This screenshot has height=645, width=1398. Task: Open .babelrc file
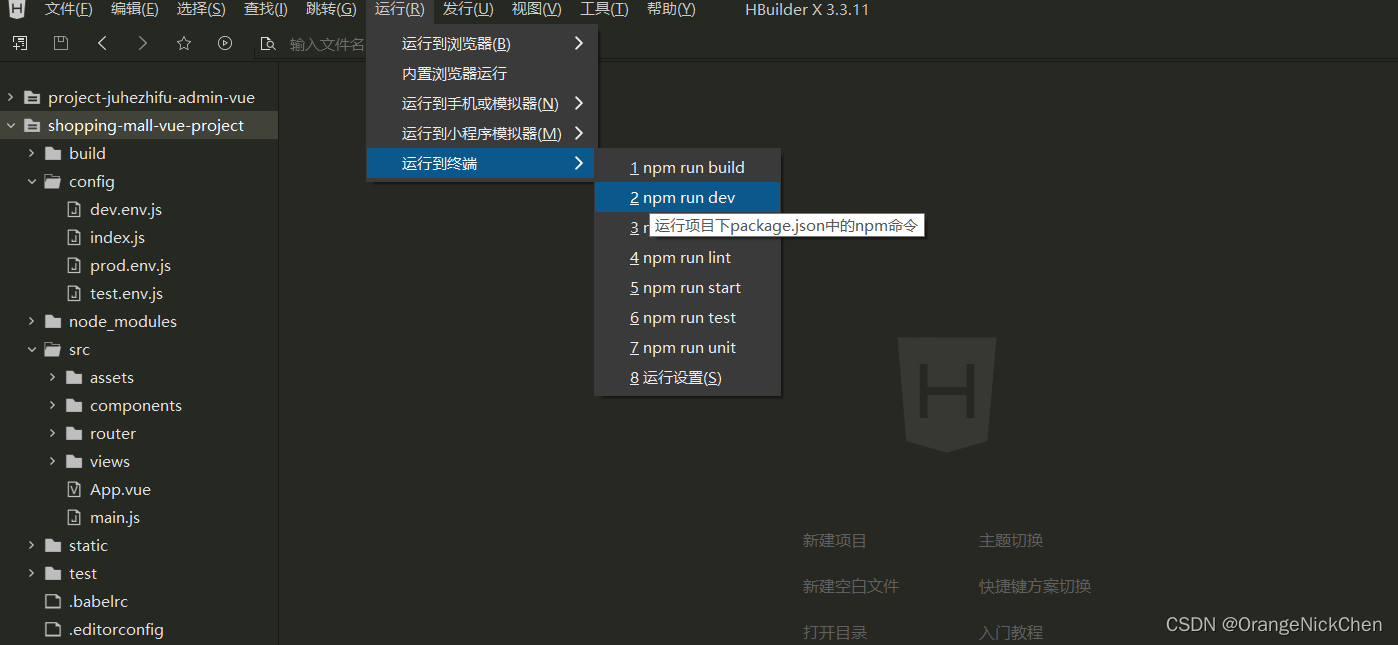click(x=98, y=602)
